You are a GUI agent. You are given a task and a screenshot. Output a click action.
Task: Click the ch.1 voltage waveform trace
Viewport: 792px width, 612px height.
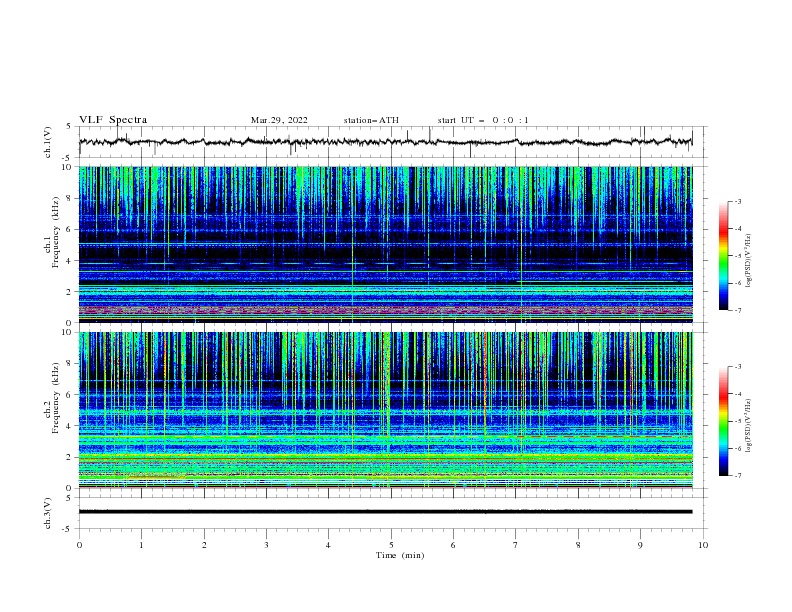[x=385, y=142]
